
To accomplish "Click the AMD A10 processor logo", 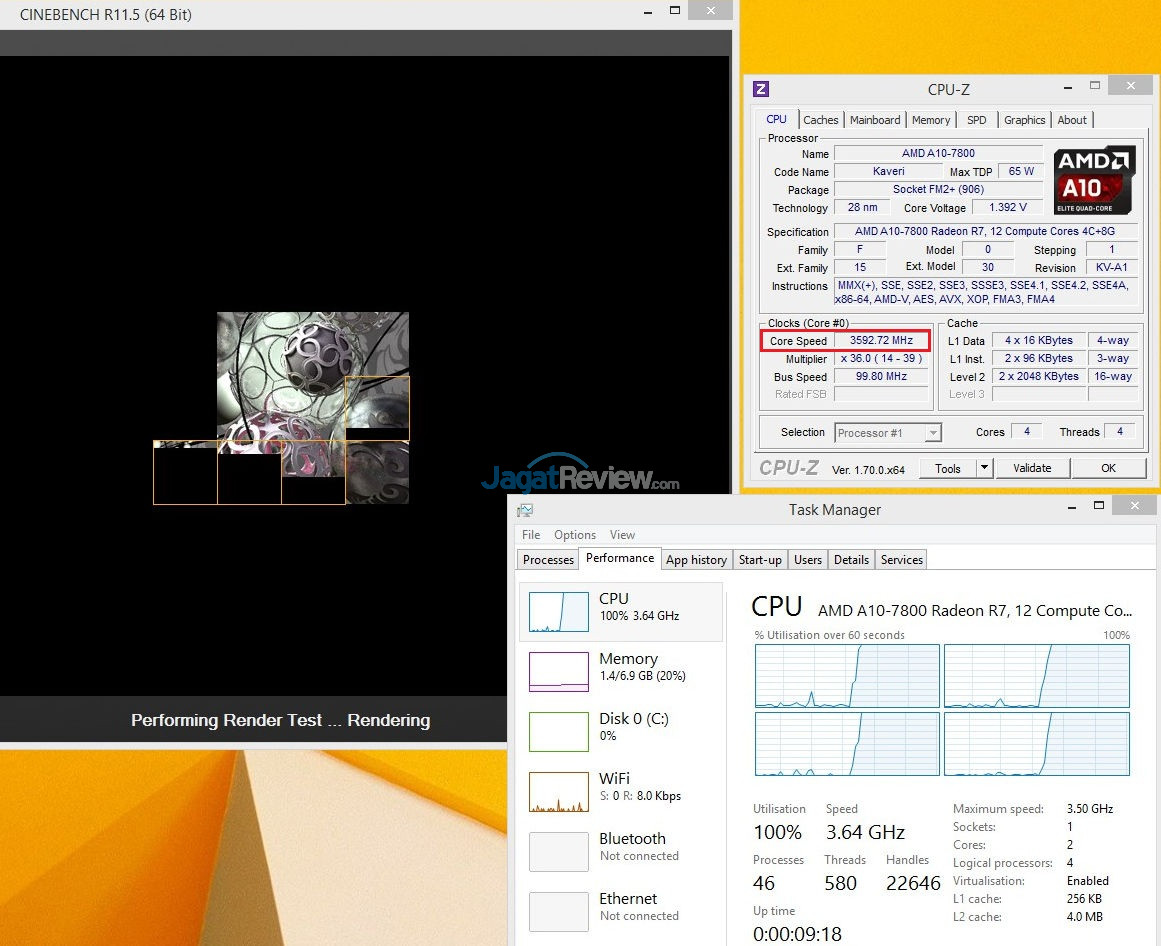I will click(x=1094, y=180).
